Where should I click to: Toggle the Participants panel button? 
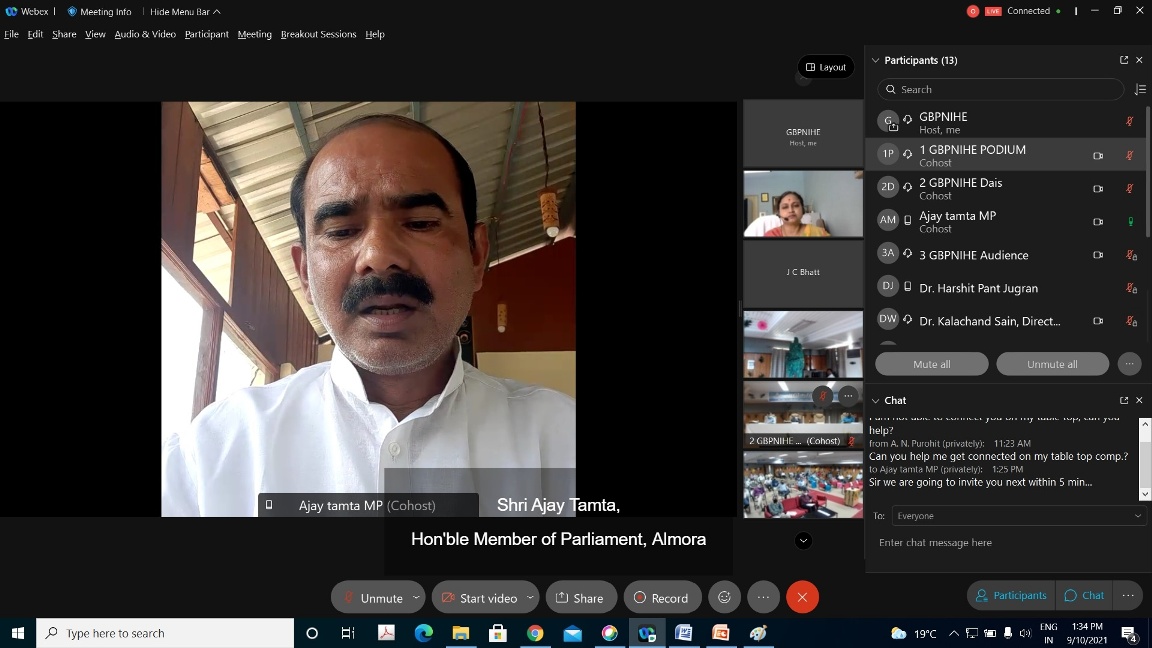tap(1010, 595)
